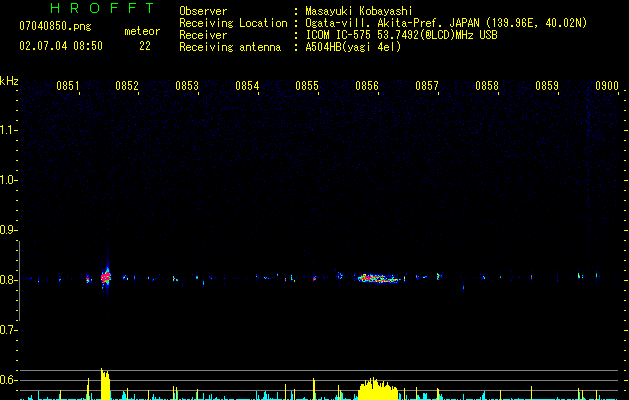Click antenna value A504HB(yagi 4el)
This screenshot has width=629, height=400.
[353, 47]
